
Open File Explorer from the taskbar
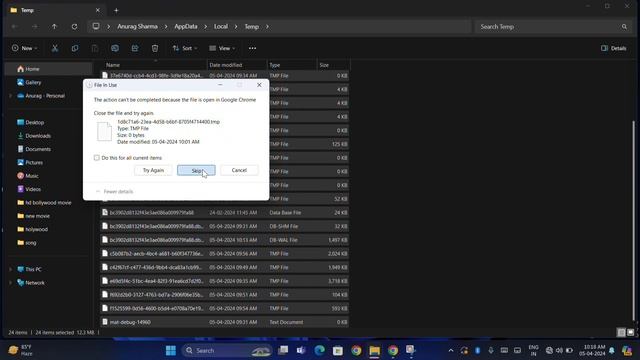(x=374, y=350)
